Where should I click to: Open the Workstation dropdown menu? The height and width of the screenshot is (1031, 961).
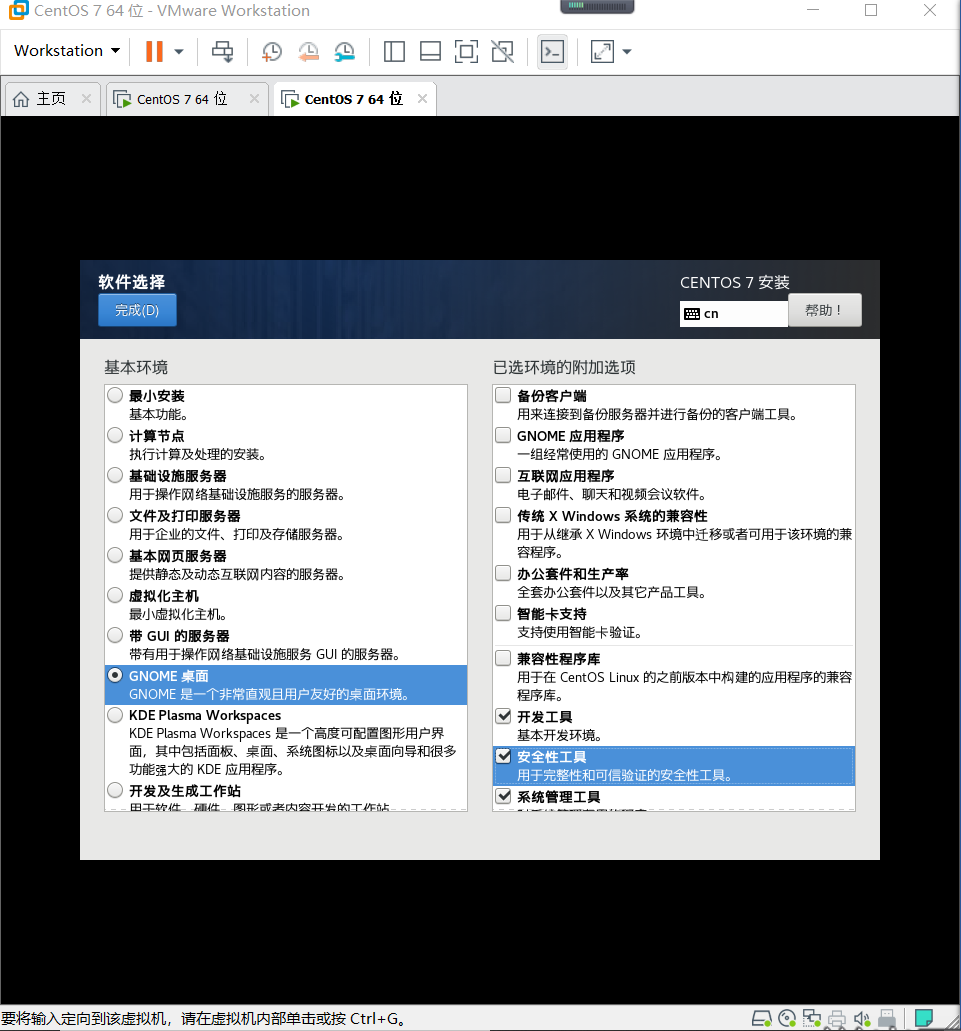tap(67, 51)
